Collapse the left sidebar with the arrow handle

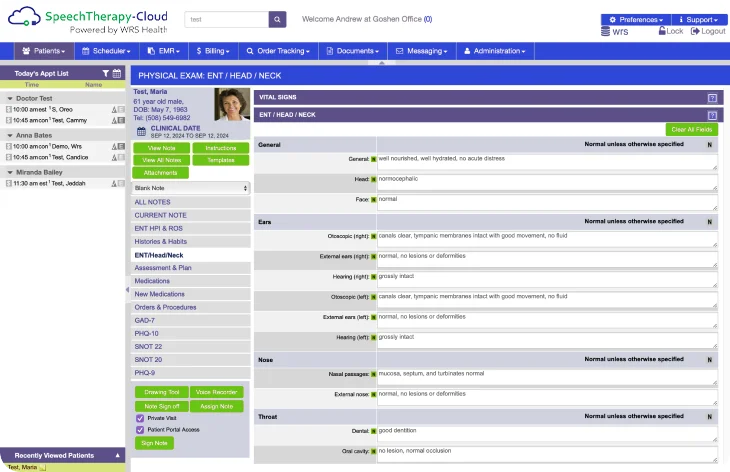[x=128, y=290]
